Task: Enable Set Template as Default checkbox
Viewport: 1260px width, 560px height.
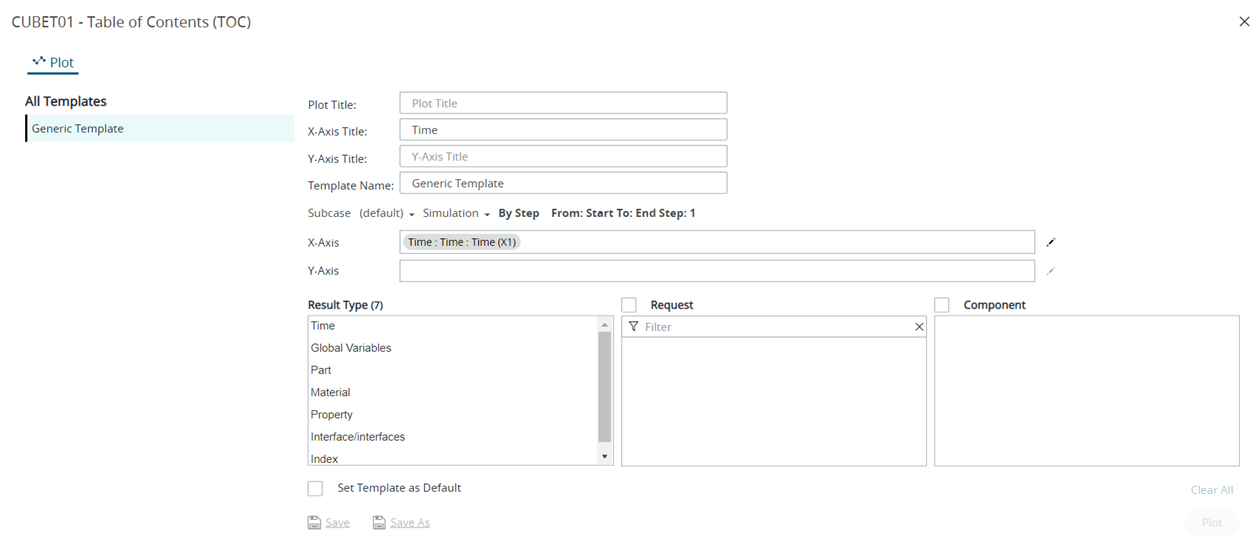Action: point(316,489)
